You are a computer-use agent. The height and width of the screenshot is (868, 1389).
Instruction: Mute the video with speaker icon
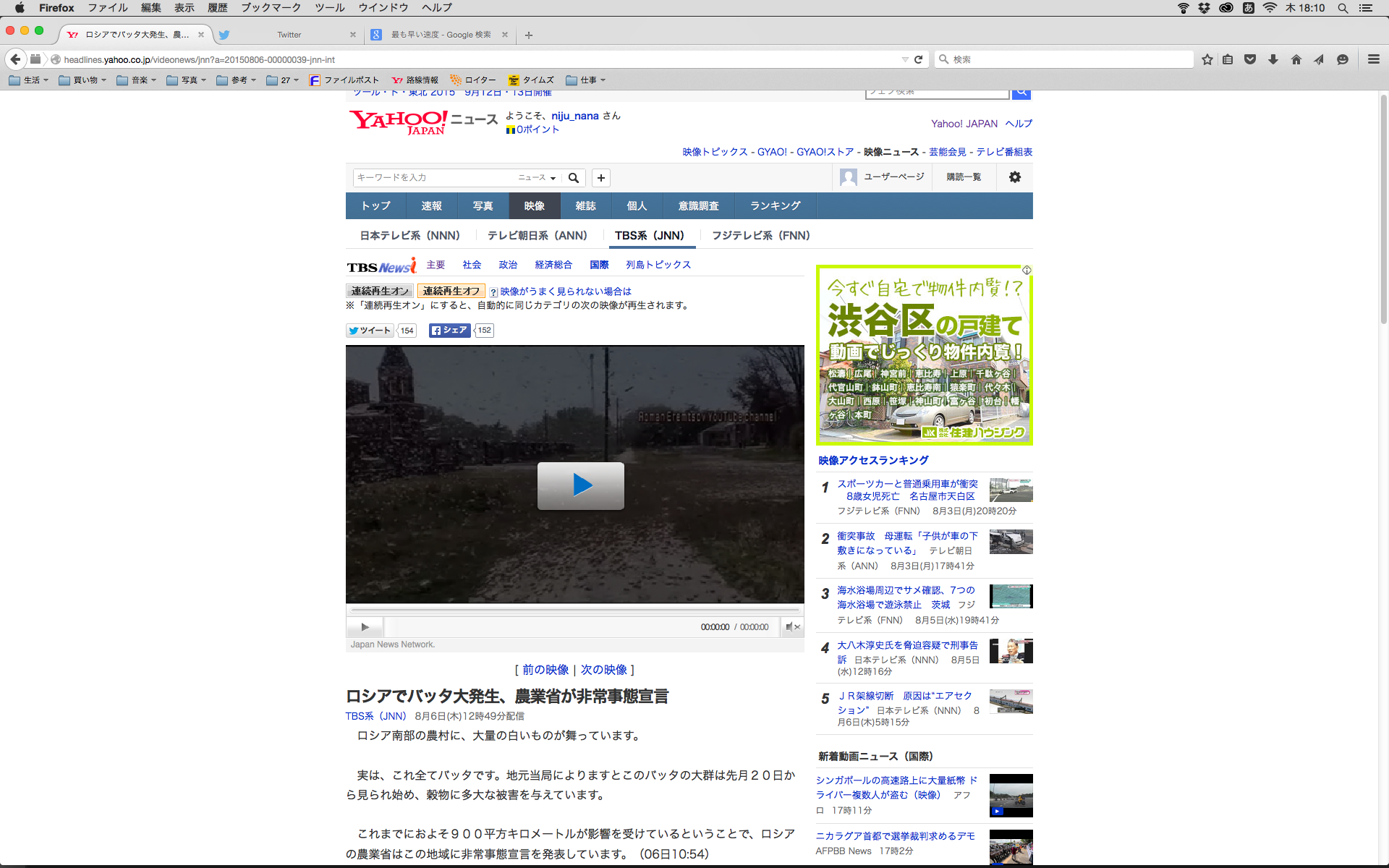pos(791,627)
